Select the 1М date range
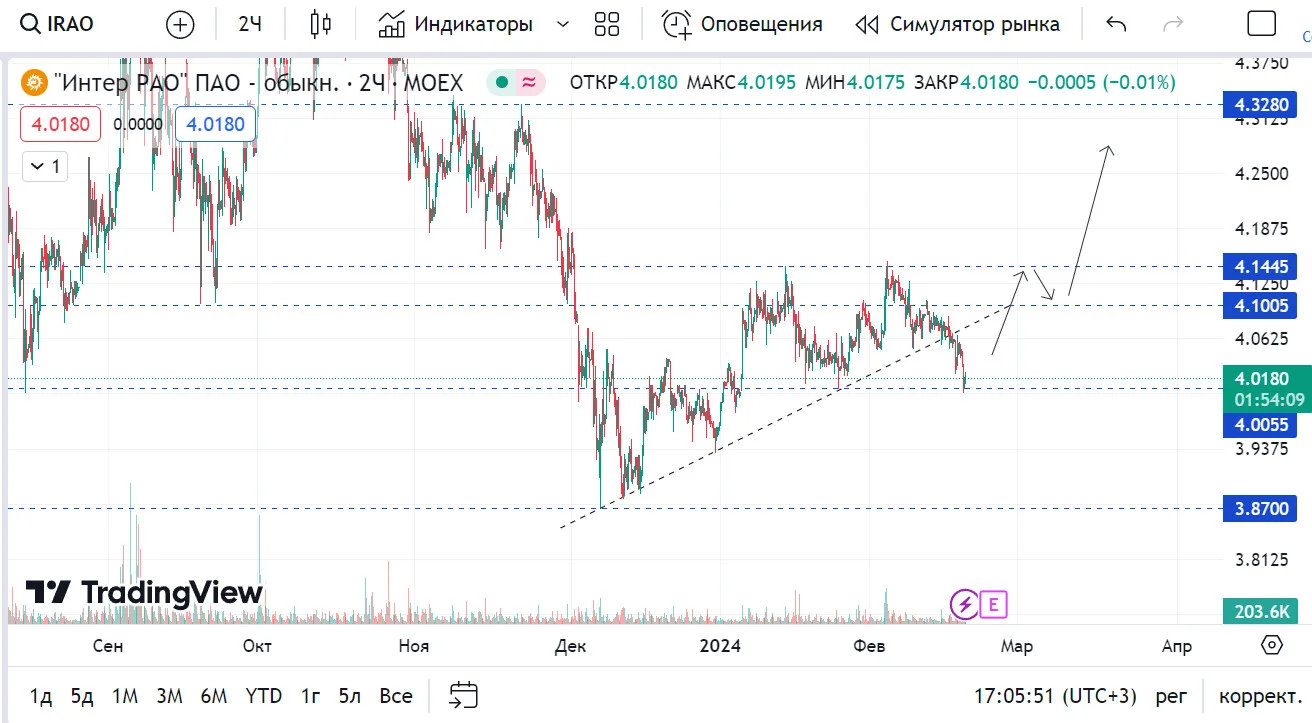1312x723 pixels. [x=125, y=696]
